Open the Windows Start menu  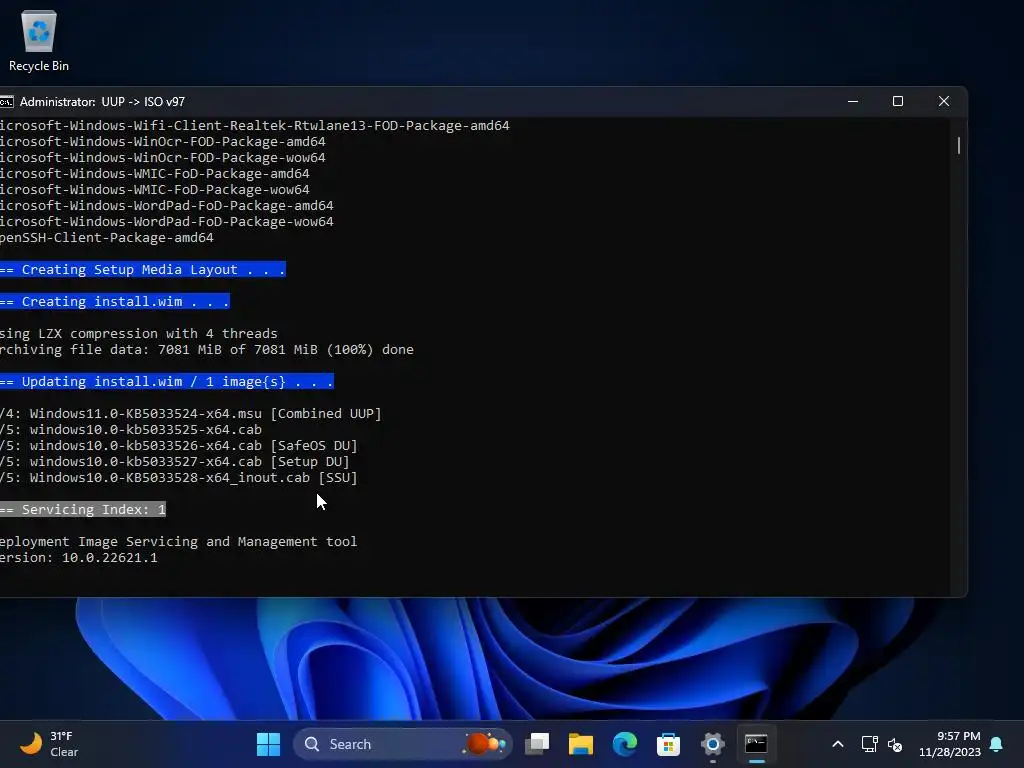coord(268,744)
